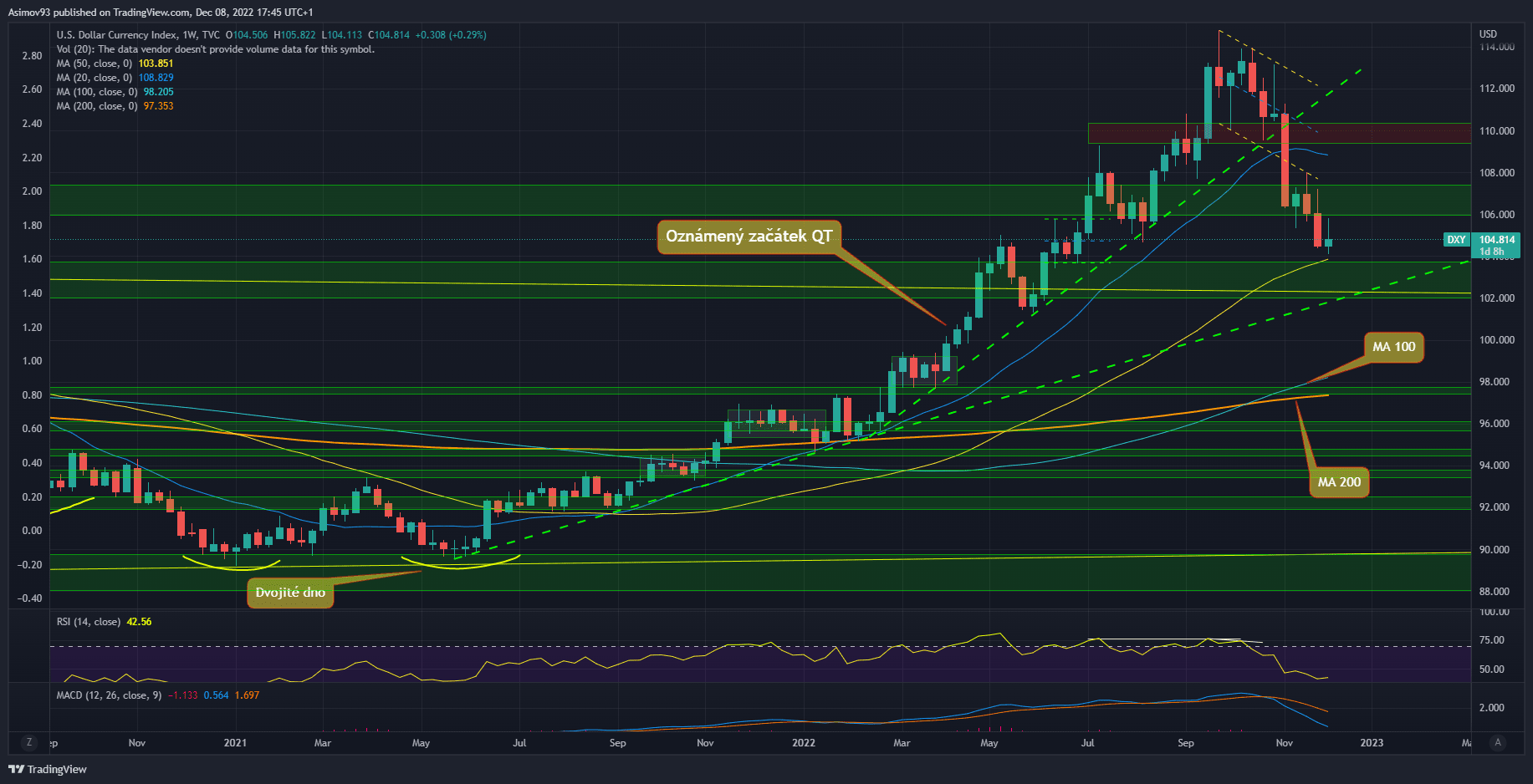Viewport: 1533px width, 784px height.
Task: Click the A auto-scale button
Action: (x=1497, y=742)
